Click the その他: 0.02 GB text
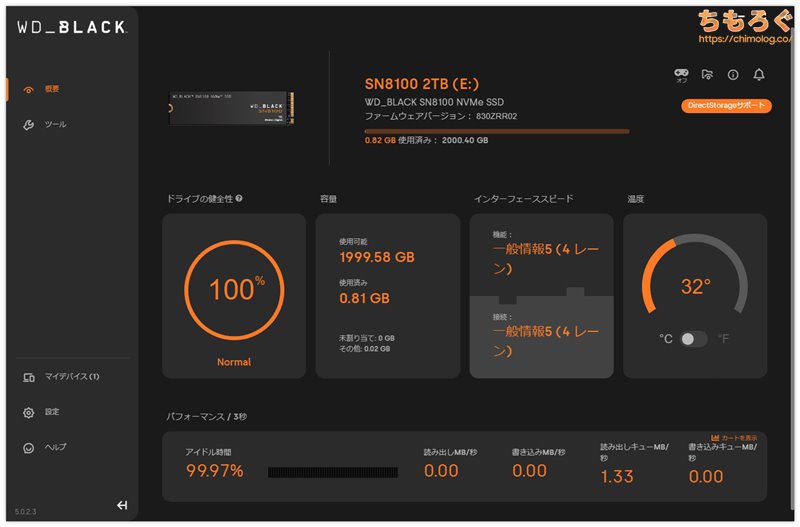800x527 pixels. [x=364, y=349]
